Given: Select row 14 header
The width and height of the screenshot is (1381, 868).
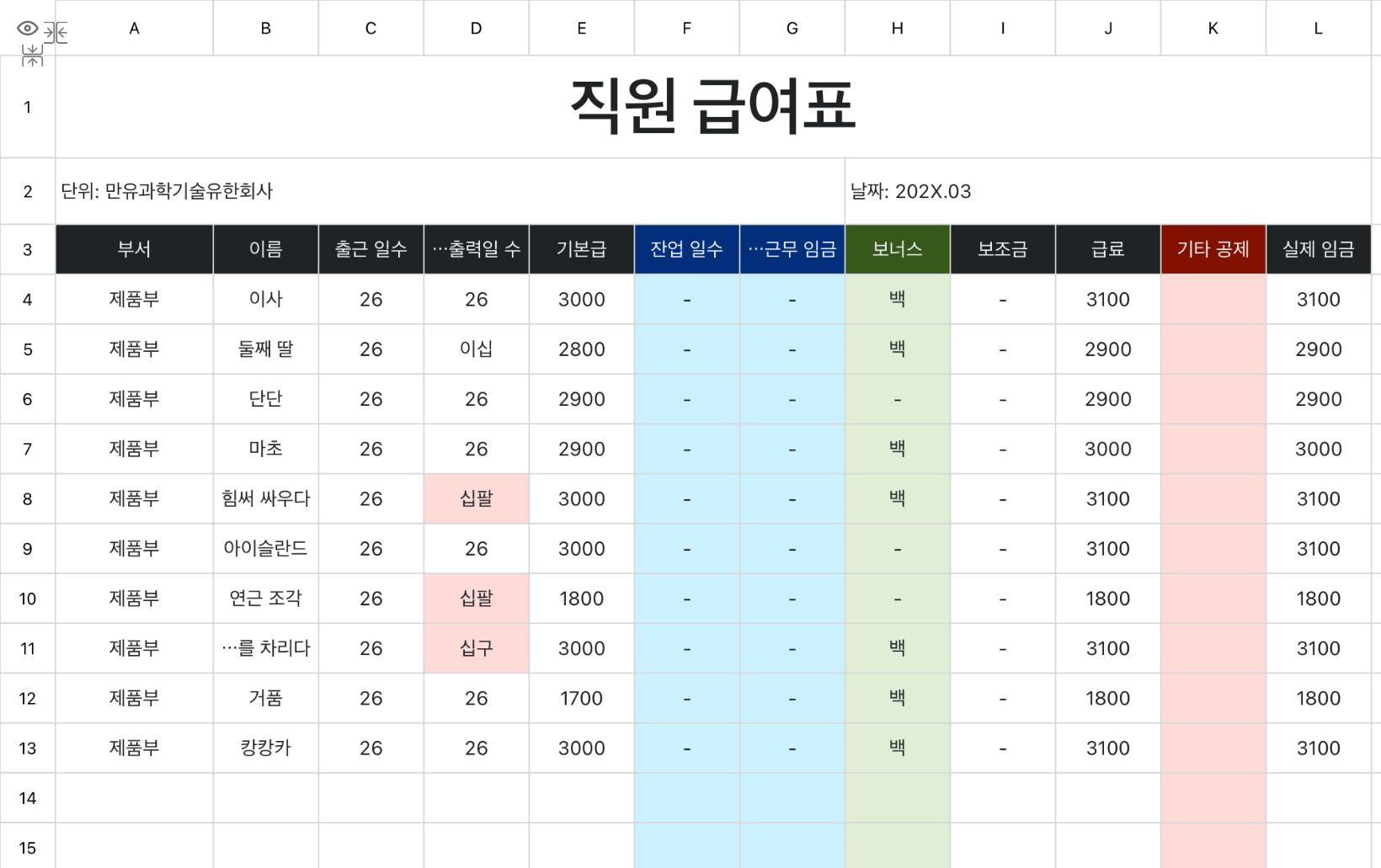Looking at the screenshot, I should pyautogui.click(x=27, y=797).
